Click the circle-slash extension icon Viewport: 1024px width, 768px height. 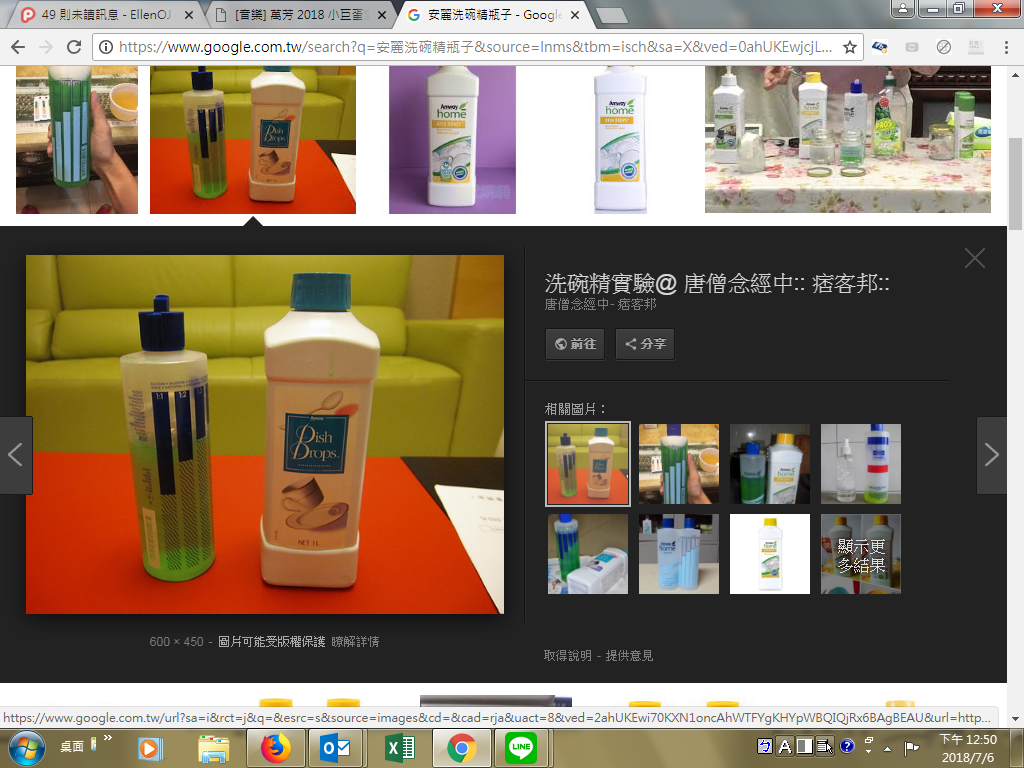[x=944, y=47]
